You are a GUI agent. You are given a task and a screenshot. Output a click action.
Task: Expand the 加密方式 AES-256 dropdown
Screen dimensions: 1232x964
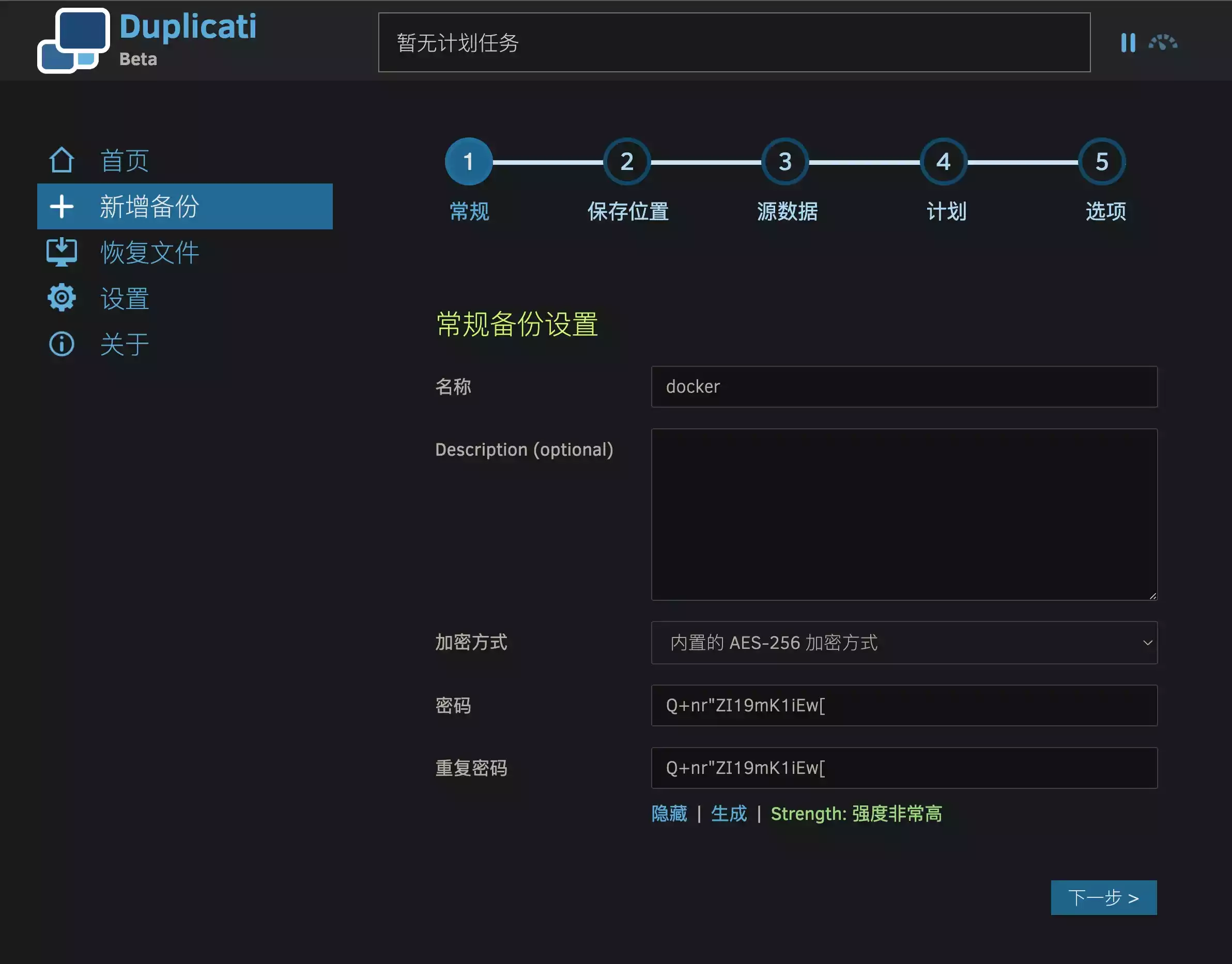(904, 642)
